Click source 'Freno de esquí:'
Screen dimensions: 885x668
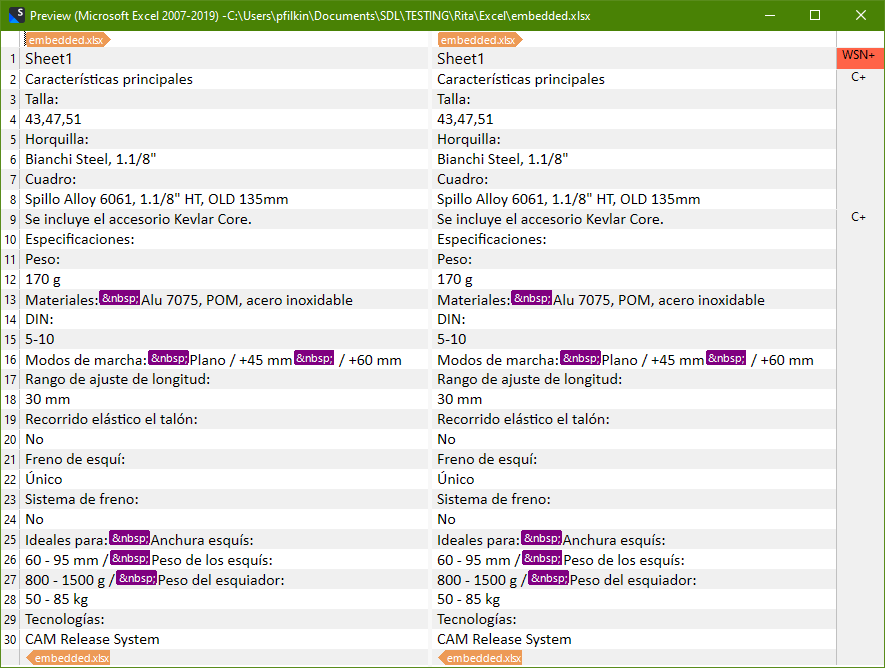tap(75, 459)
